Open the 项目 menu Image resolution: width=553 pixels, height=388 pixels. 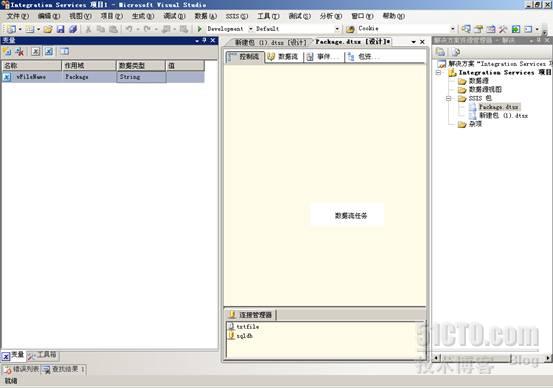(x=111, y=16)
